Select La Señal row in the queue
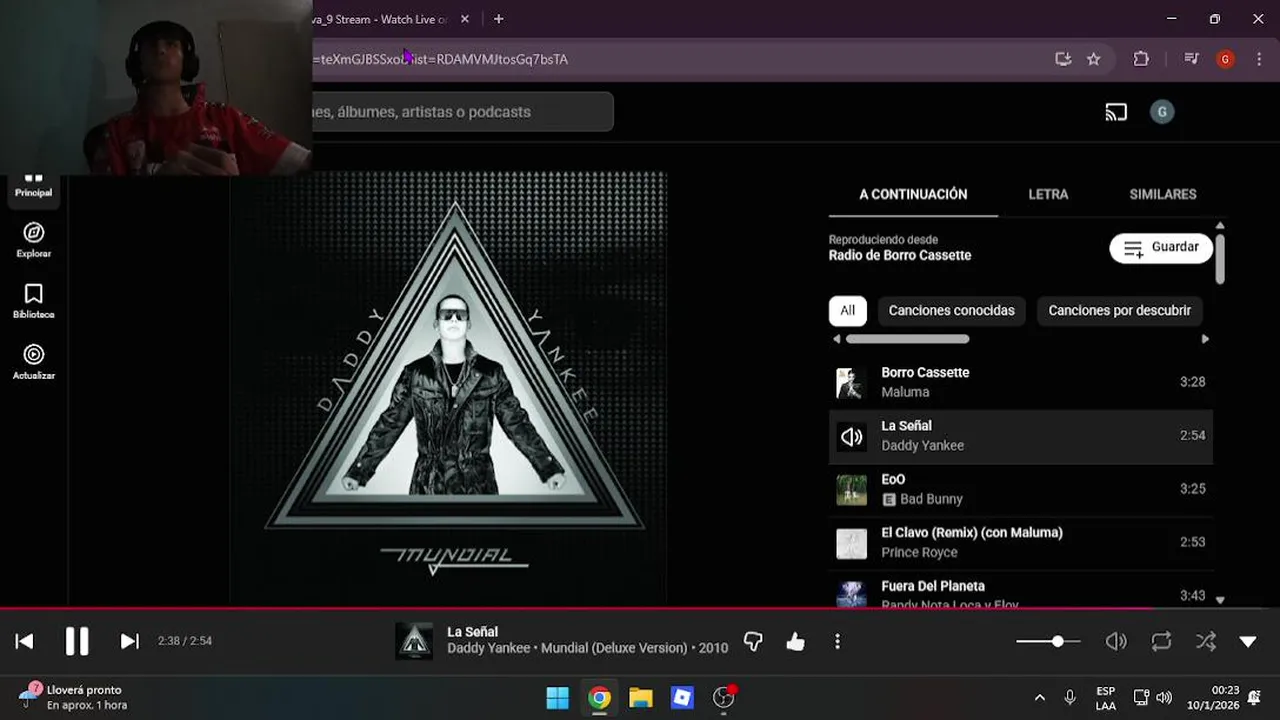The image size is (1280, 720). (1020, 436)
